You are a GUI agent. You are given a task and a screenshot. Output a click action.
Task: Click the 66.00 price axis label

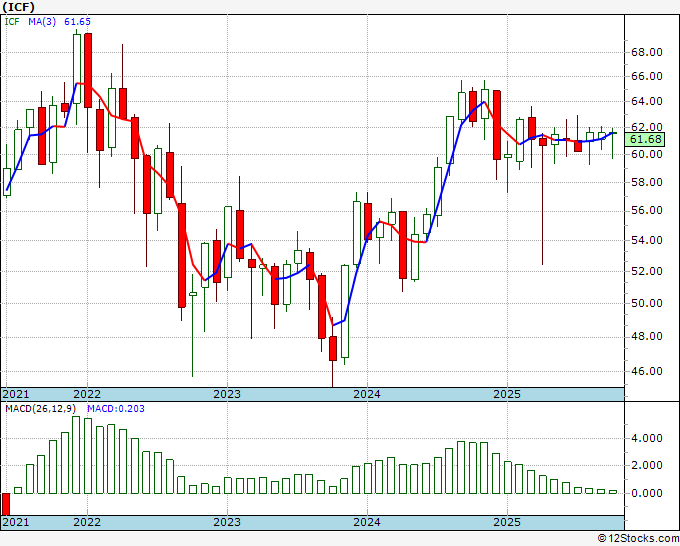pyautogui.click(x=647, y=77)
